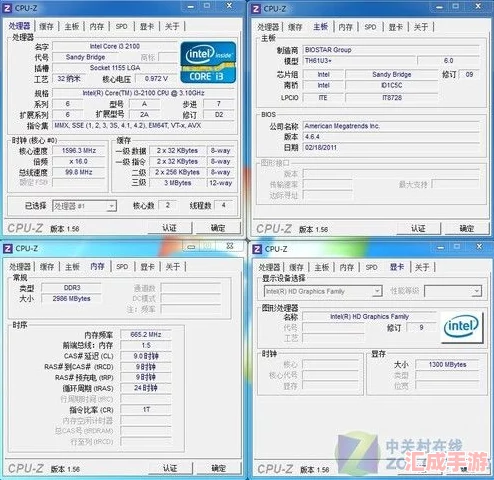The image size is (494, 480).
Task: Open 关于 tab in graphics window
Action: click(422, 267)
